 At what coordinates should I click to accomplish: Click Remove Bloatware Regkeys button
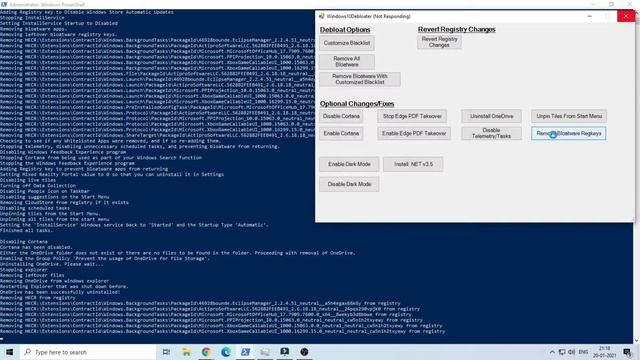pyautogui.click(x=569, y=133)
